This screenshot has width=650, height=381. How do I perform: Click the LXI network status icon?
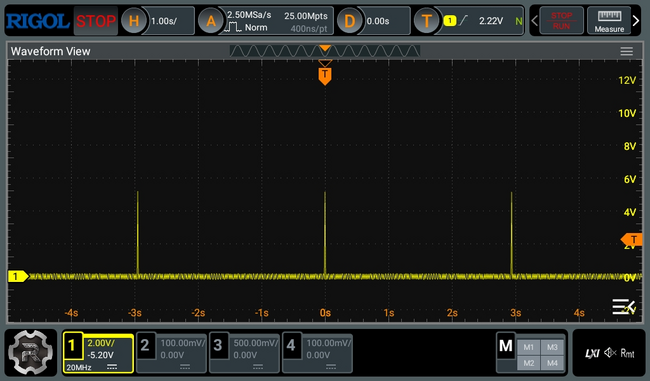[x=592, y=353]
